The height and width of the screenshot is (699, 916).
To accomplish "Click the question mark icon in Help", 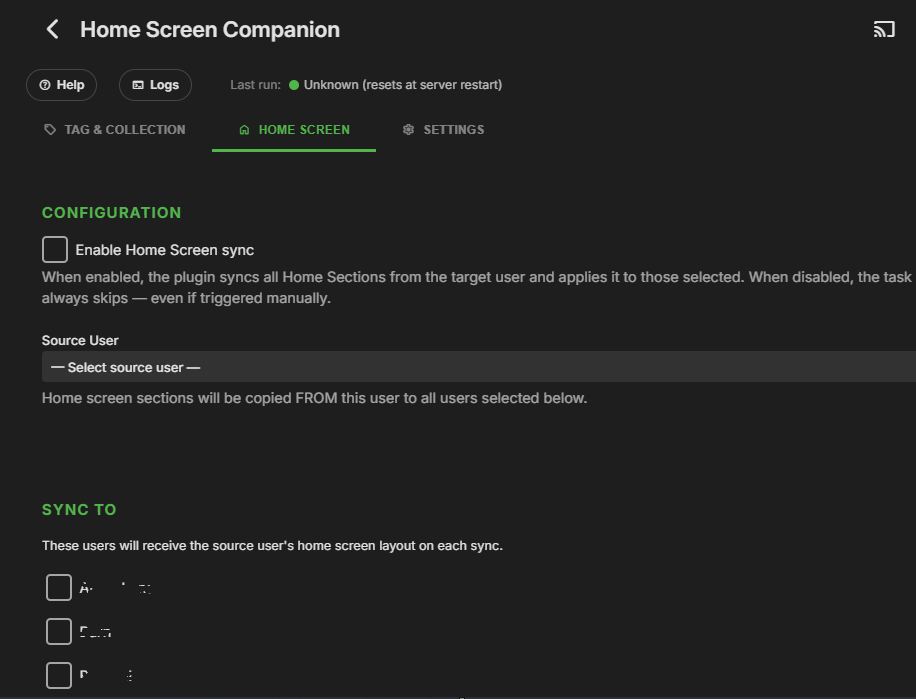I will (45, 85).
